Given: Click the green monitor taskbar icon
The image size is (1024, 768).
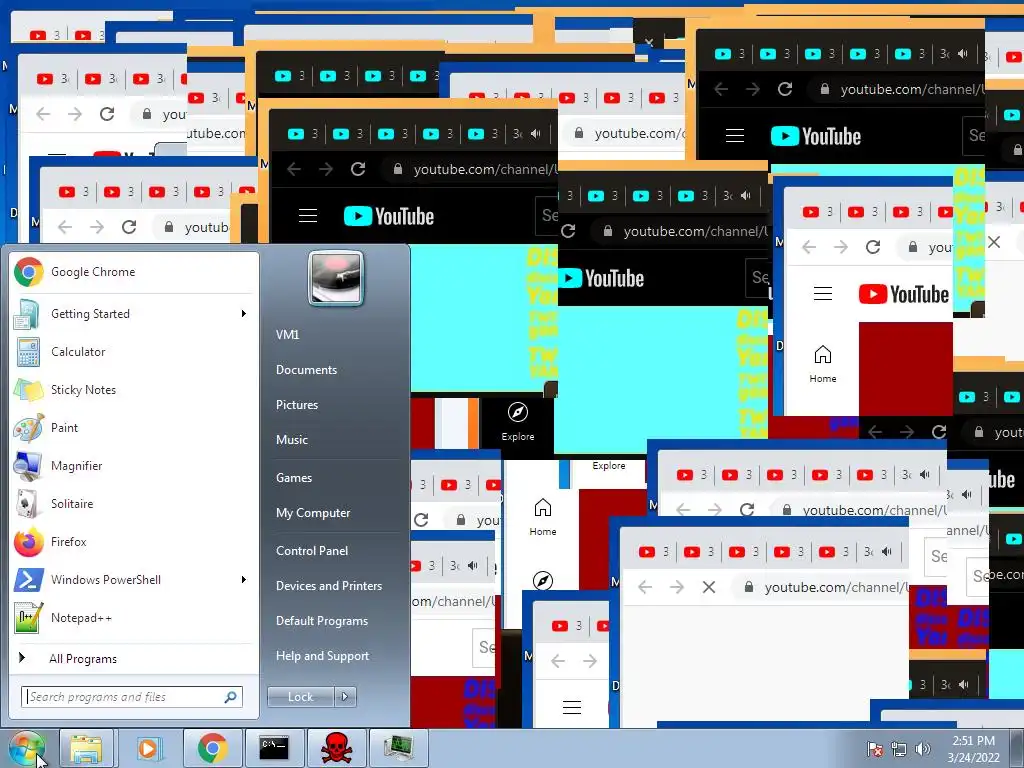Looking at the screenshot, I should [x=398, y=748].
